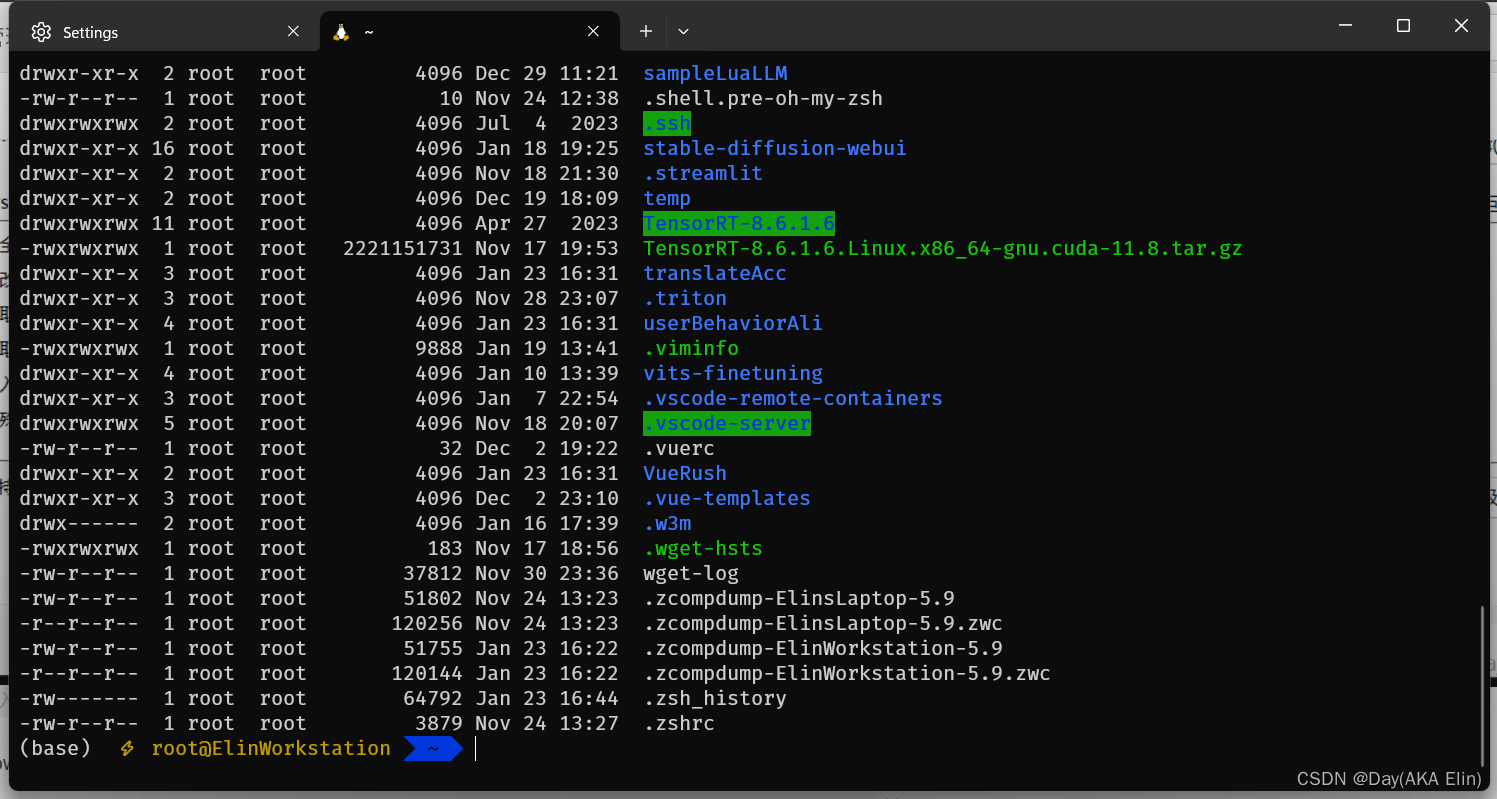Viewport: 1497px width, 799px height.
Task: Click the root@ElinWorkstation prompt text
Action: [271, 749]
